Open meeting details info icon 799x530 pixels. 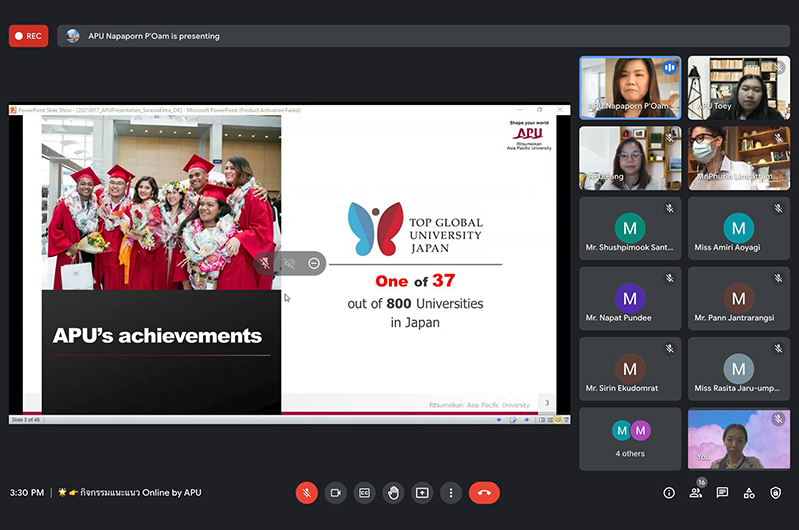(x=669, y=493)
